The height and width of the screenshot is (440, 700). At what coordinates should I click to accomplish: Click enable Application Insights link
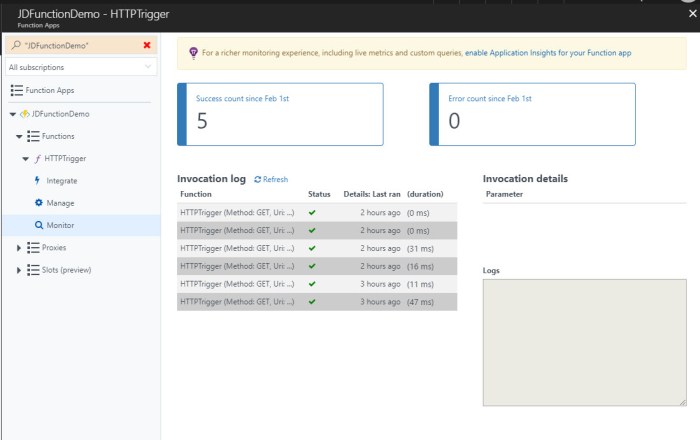pyautogui.click(x=548, y=53)
